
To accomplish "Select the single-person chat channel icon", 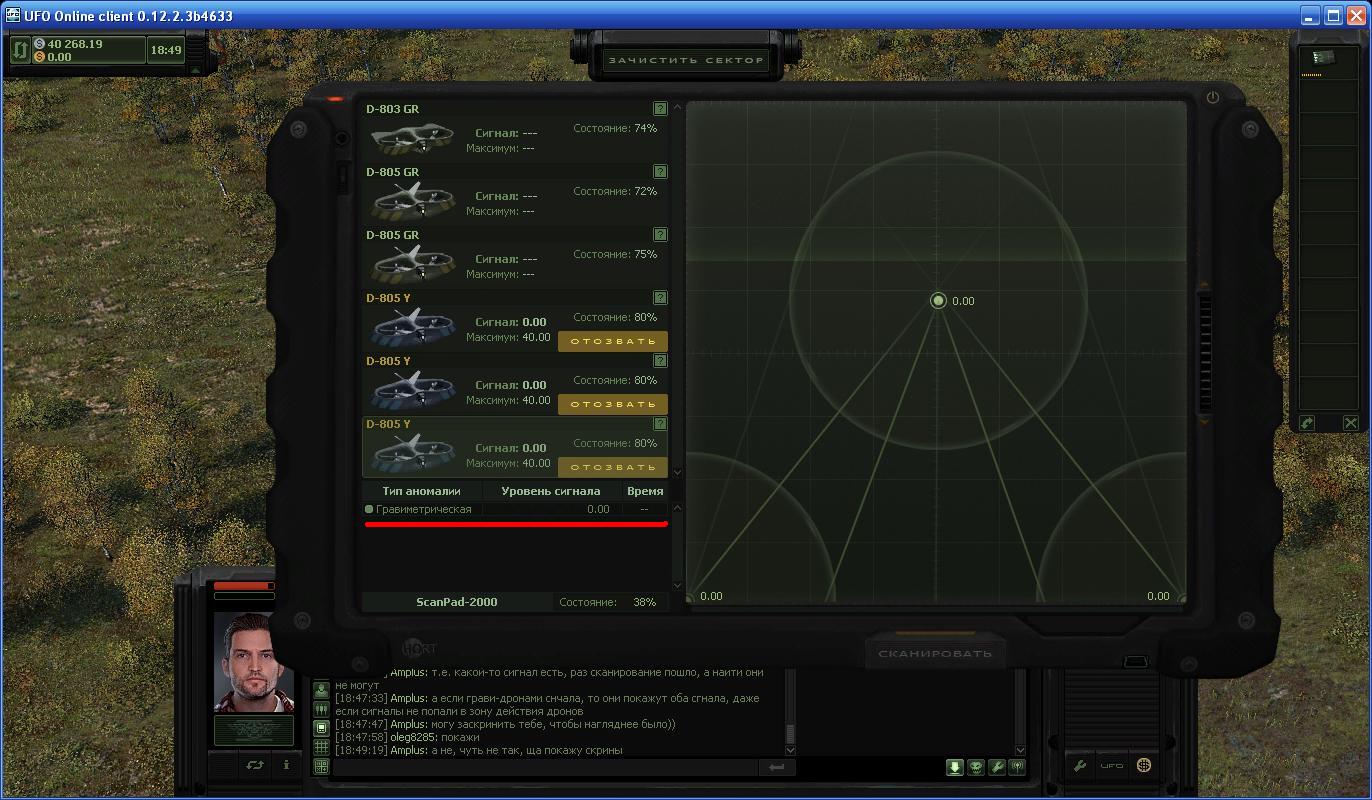I will click(321, 690).
